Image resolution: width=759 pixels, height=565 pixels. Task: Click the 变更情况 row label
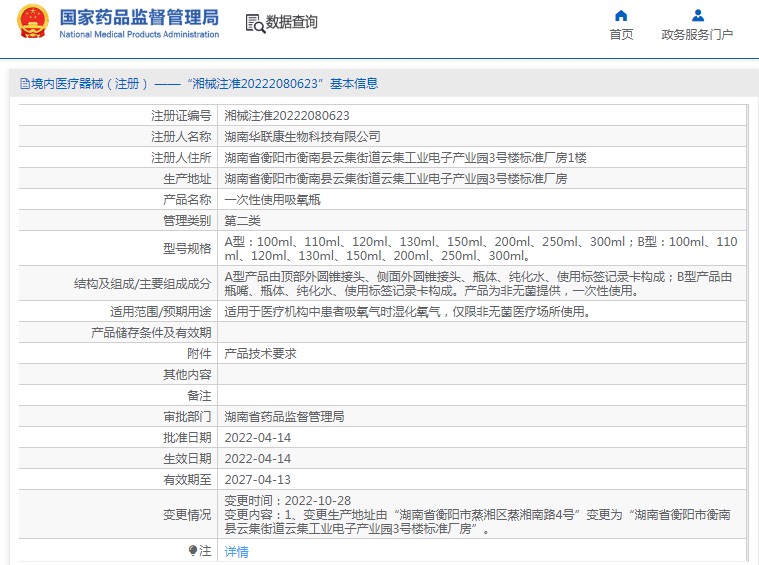pyautogui.click(x=187, y=515)
